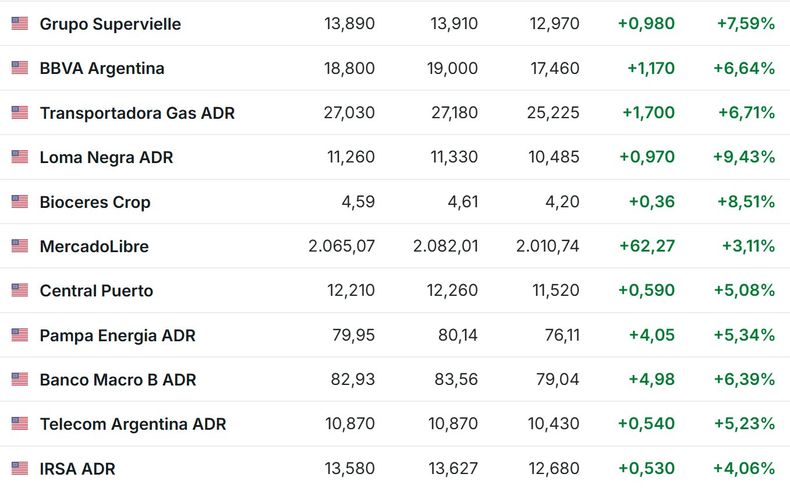The height and width of the screenshot is (488, 790).
Task: Click MercadoLibre's last price 2.065,07
Action: point(342,246)
